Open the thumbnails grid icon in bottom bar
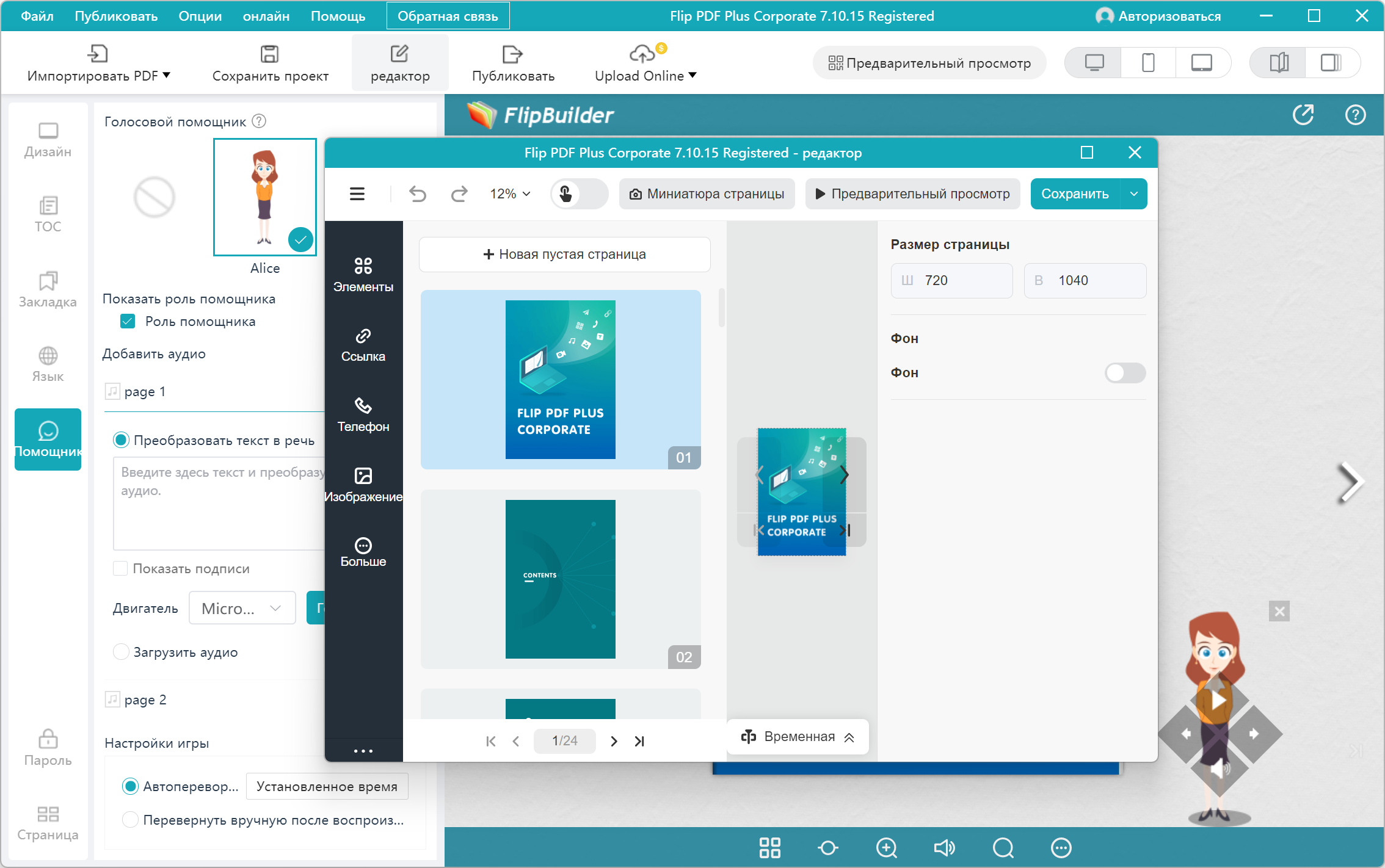The image size is (1385, 868). click(x=769, y=847)
